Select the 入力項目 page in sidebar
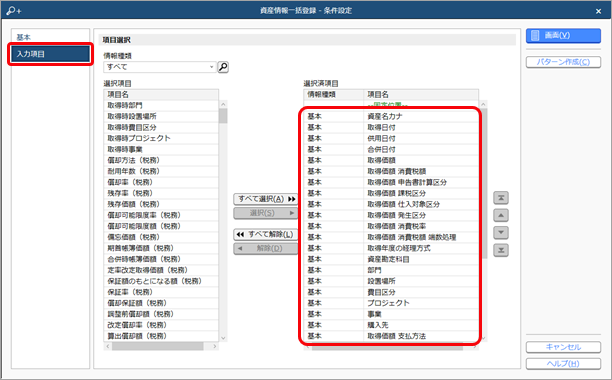Image resolution: width=612 pixels, height=380 pixels. (x=50, y=54)
